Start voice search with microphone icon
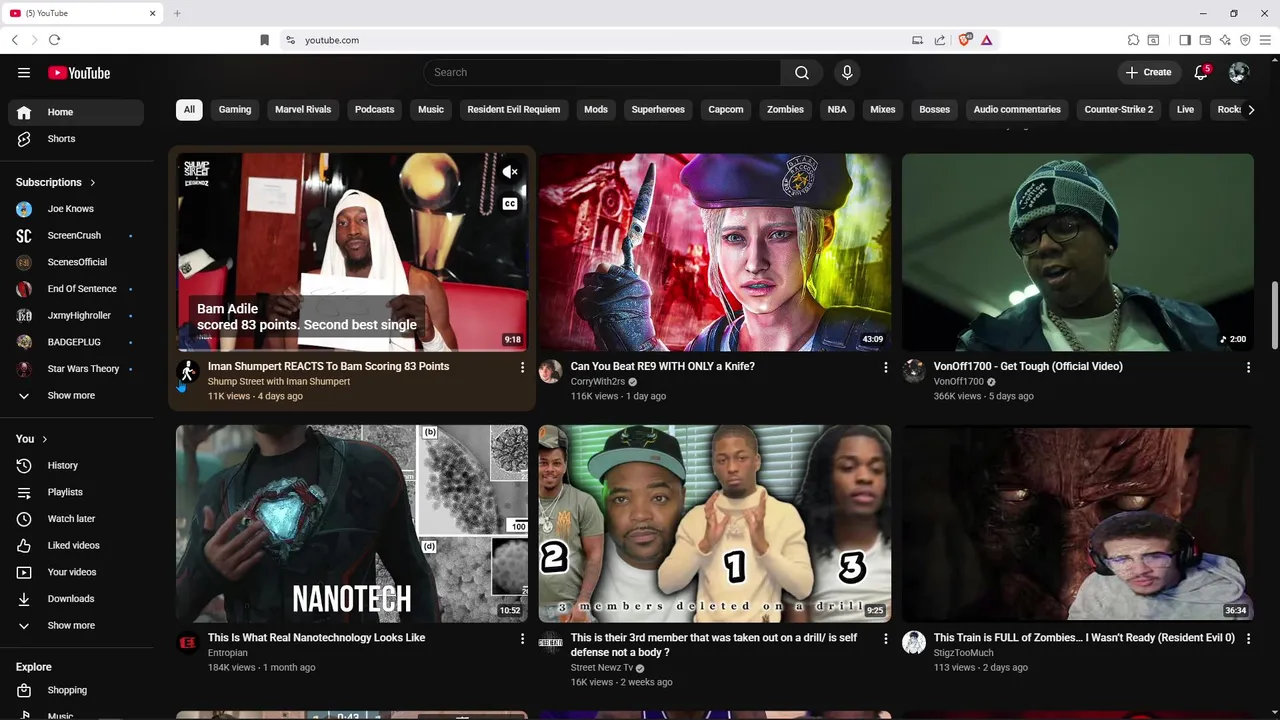The width and height of the screenshot is (1280, 720). pyautogui.click(x=847, y=73)
